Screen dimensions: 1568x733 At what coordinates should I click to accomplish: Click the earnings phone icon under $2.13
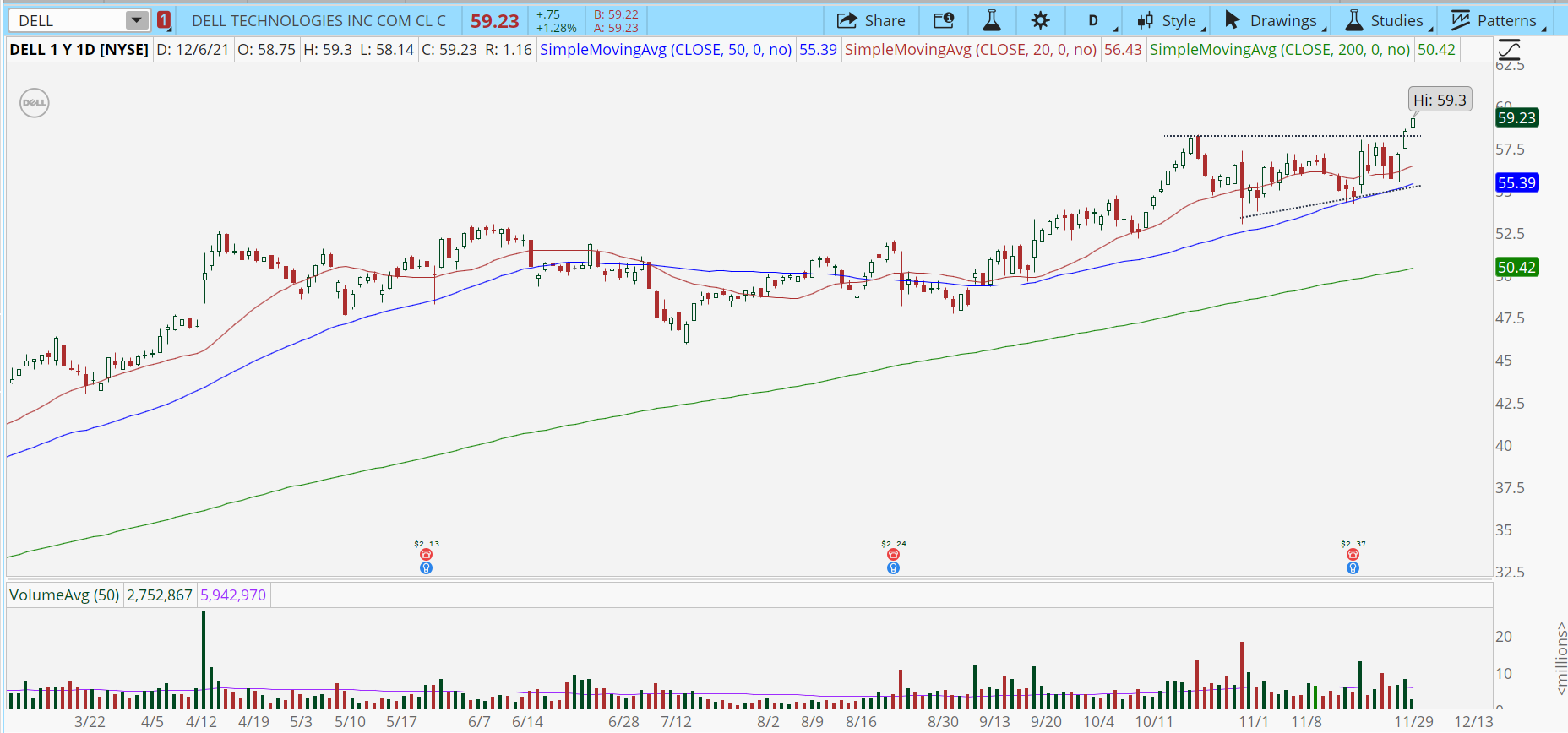(x=426, y=555)
